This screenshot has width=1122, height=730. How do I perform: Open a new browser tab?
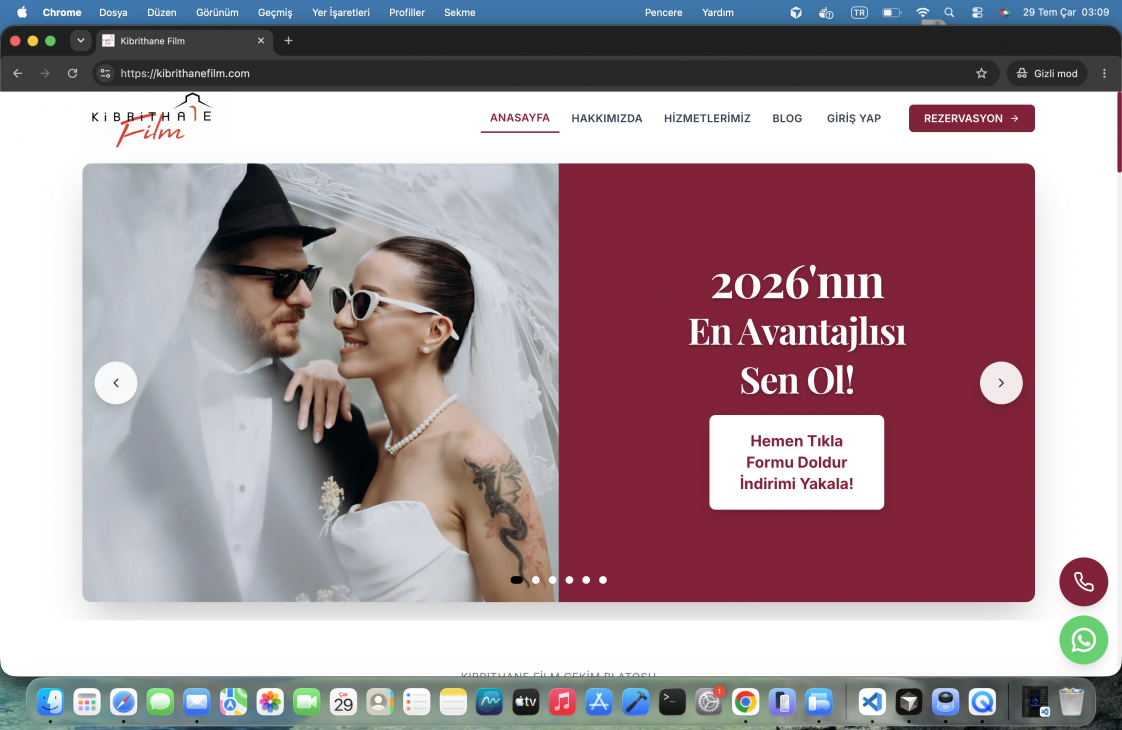[x=288, y=41]
